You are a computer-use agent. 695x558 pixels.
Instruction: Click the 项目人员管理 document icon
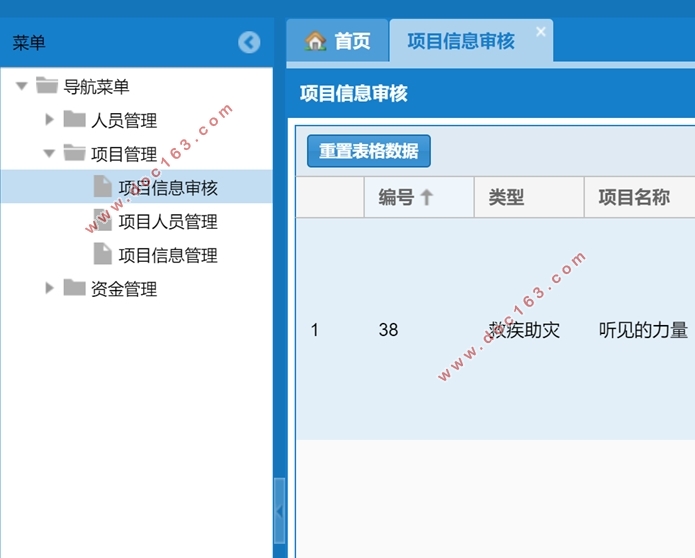[102, 220]
